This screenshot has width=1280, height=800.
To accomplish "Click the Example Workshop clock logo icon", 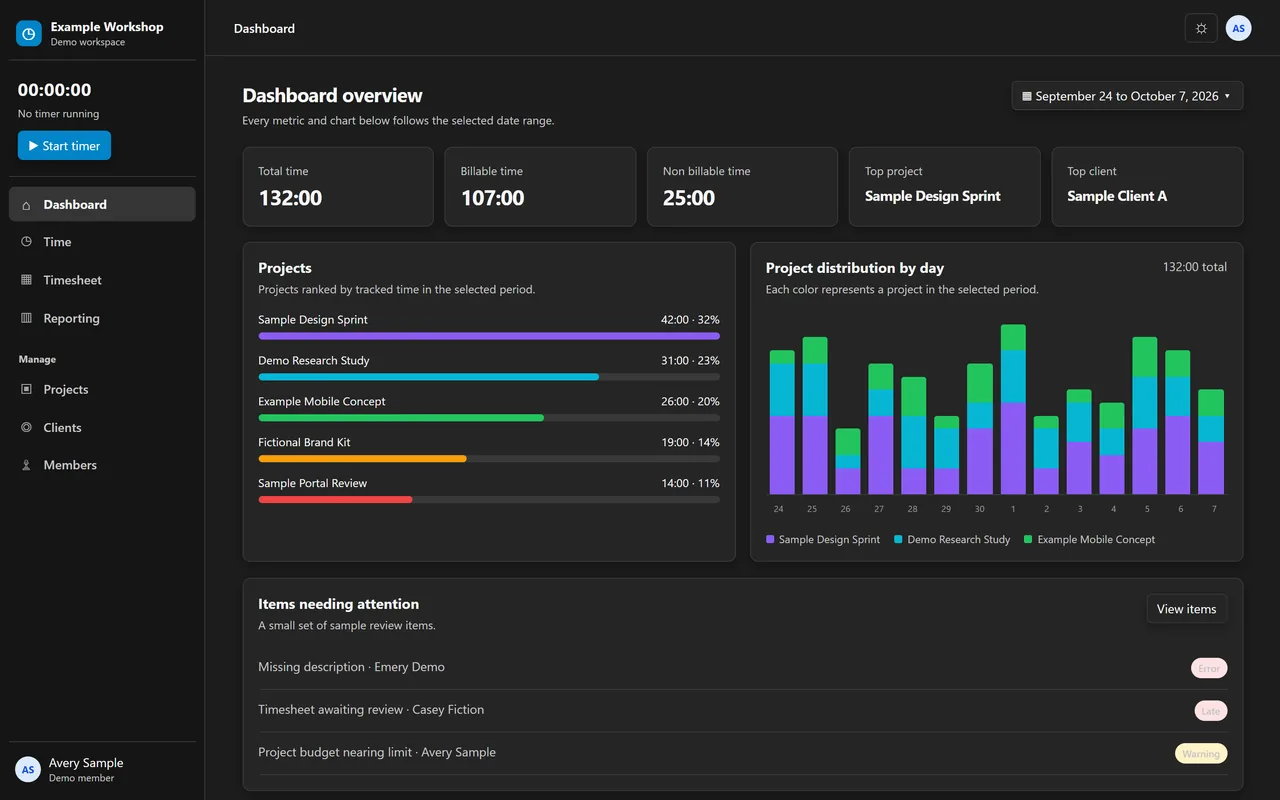I will (29, 34).
